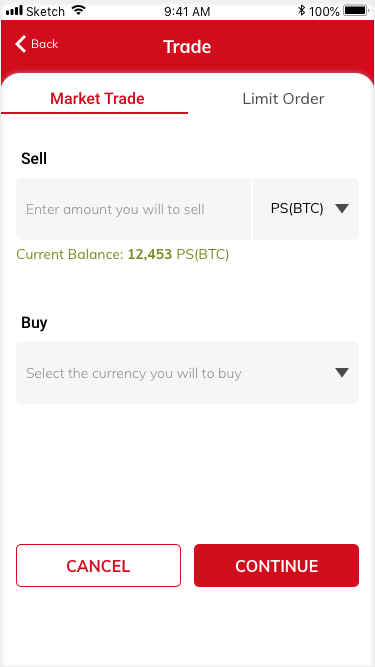375x667 pixels.
Task: Expand the buy currency dropdown arrow
Action: click(342, 373)
